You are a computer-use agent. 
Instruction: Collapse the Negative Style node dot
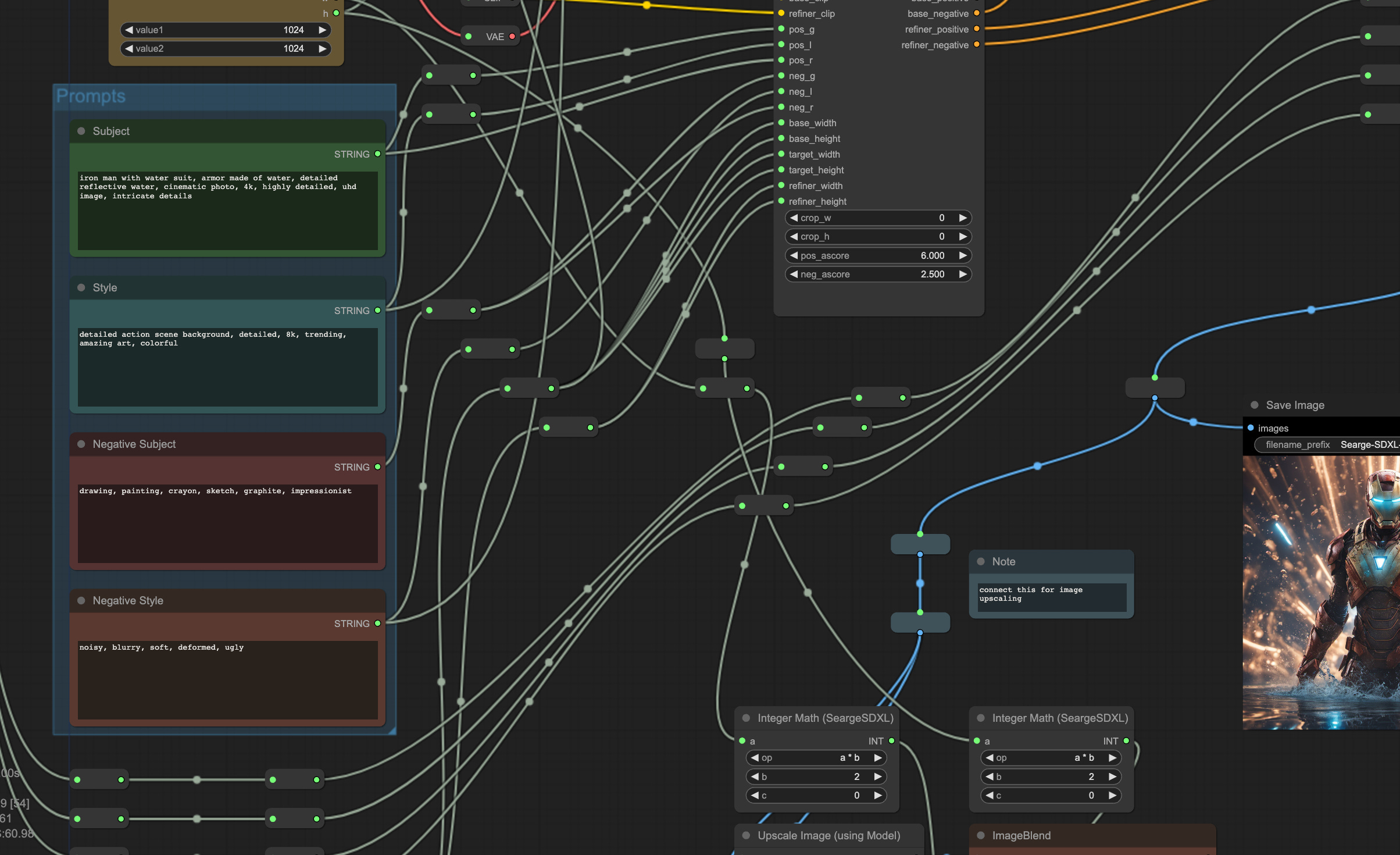81,600
